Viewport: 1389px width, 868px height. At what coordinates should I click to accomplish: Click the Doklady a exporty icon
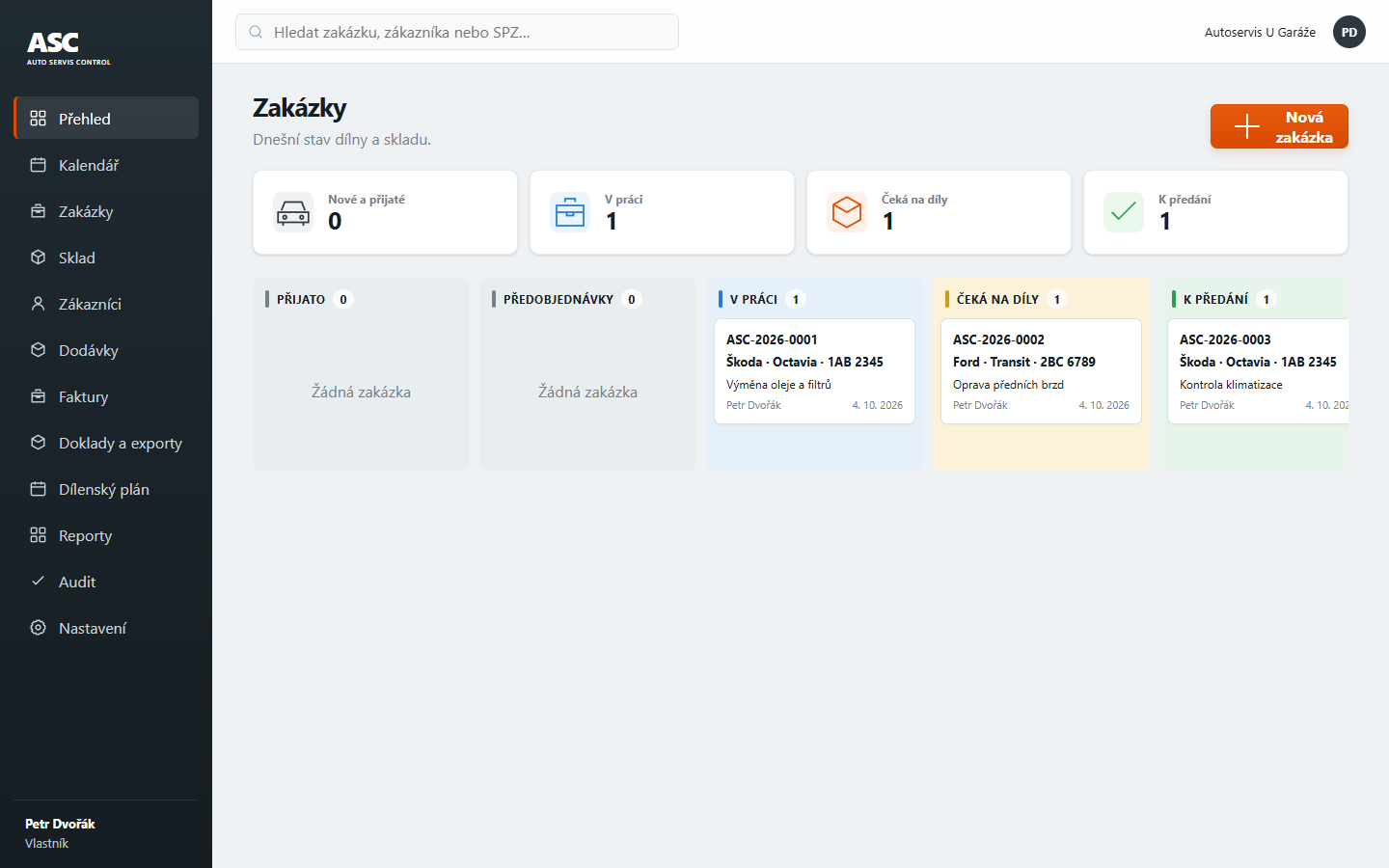(38, 443)
